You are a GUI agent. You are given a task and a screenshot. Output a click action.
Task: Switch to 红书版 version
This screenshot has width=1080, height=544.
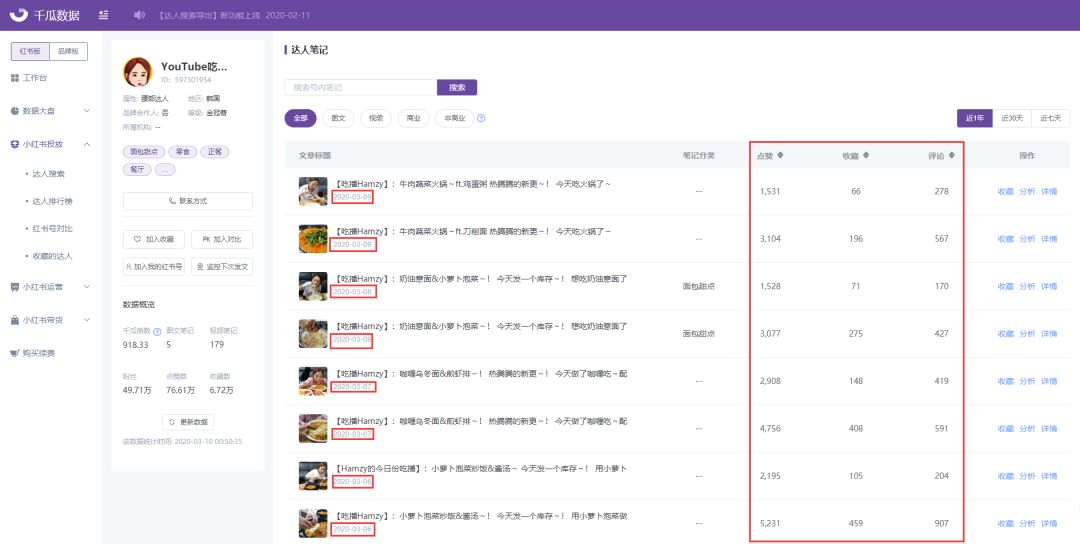click(30, 51)
